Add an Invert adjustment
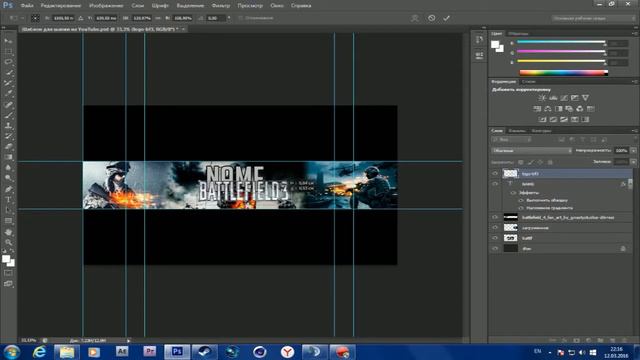The height and width of the screenshot is (360, 640). pos(542,119)
